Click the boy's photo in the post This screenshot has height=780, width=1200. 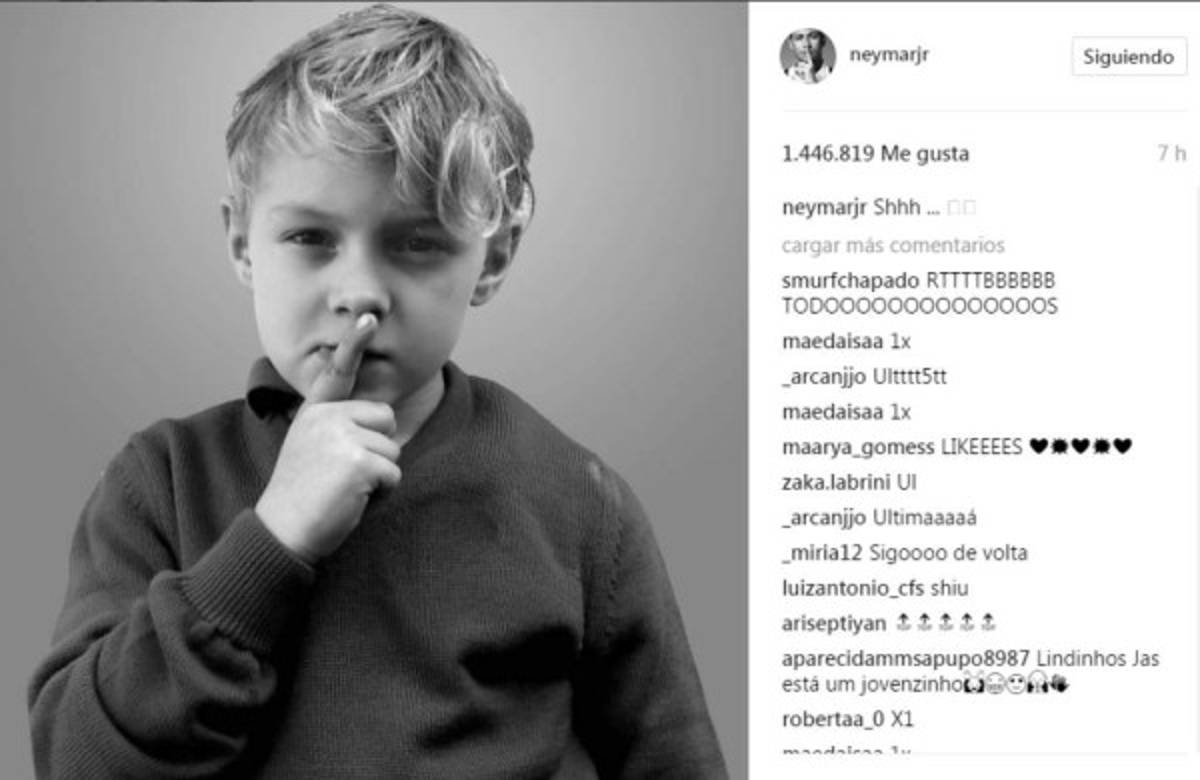pos(374,391)
